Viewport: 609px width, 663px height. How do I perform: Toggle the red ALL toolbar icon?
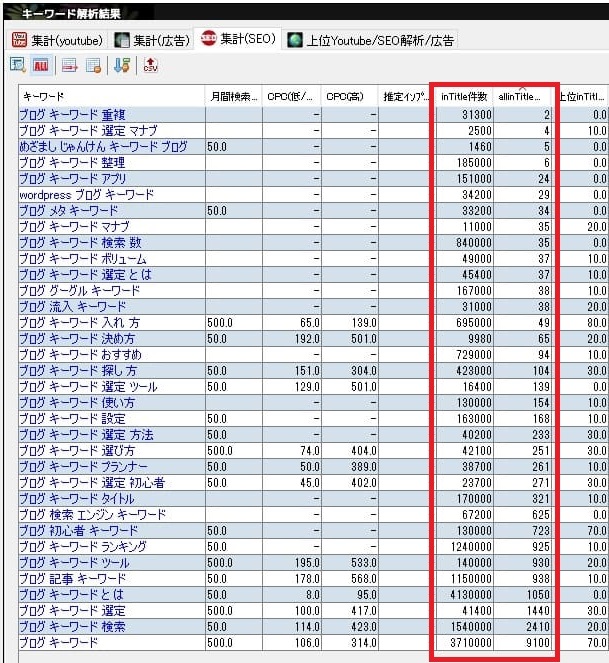pyautogui.click(x=41, y=65)
